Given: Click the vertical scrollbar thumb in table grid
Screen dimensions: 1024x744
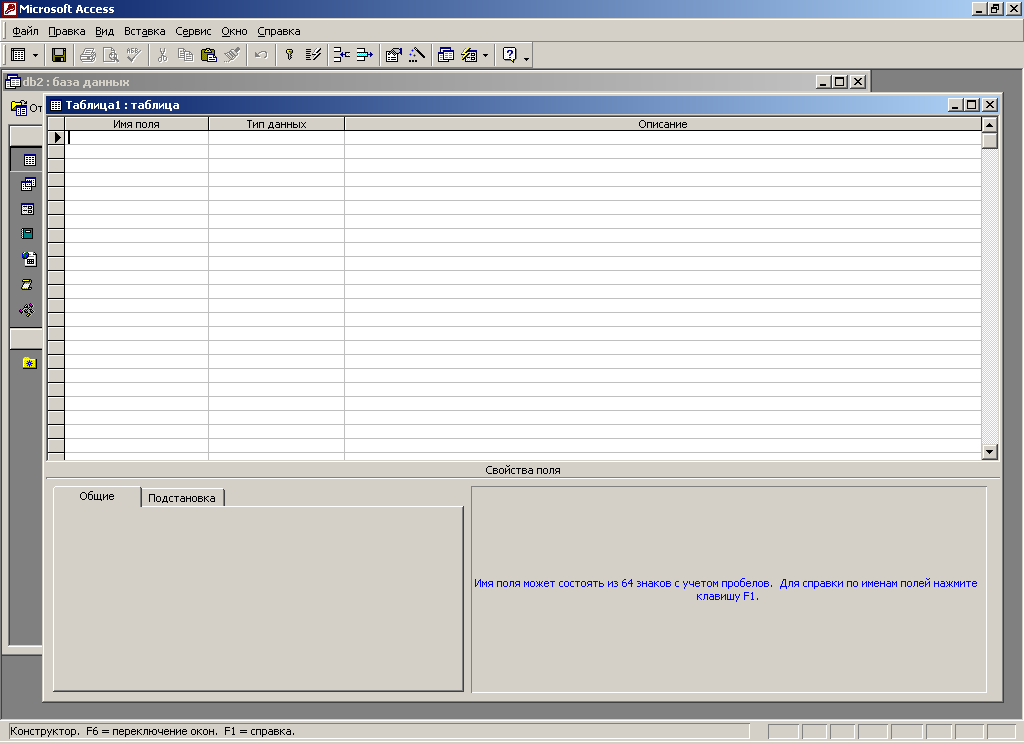Looking at the screenshot, I should tap(989, 140).
